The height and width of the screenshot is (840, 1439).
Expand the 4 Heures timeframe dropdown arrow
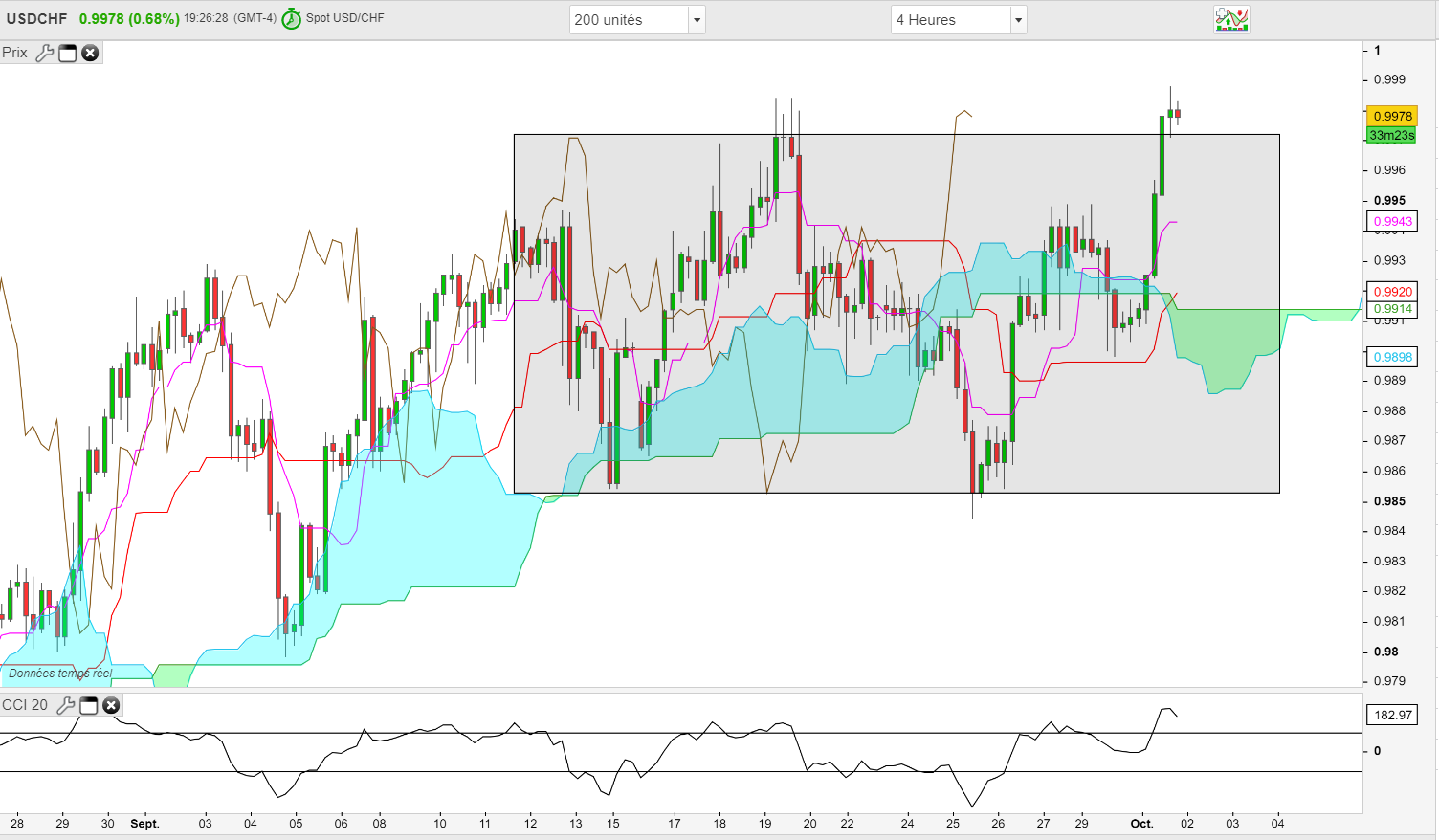click(1018, 20)
